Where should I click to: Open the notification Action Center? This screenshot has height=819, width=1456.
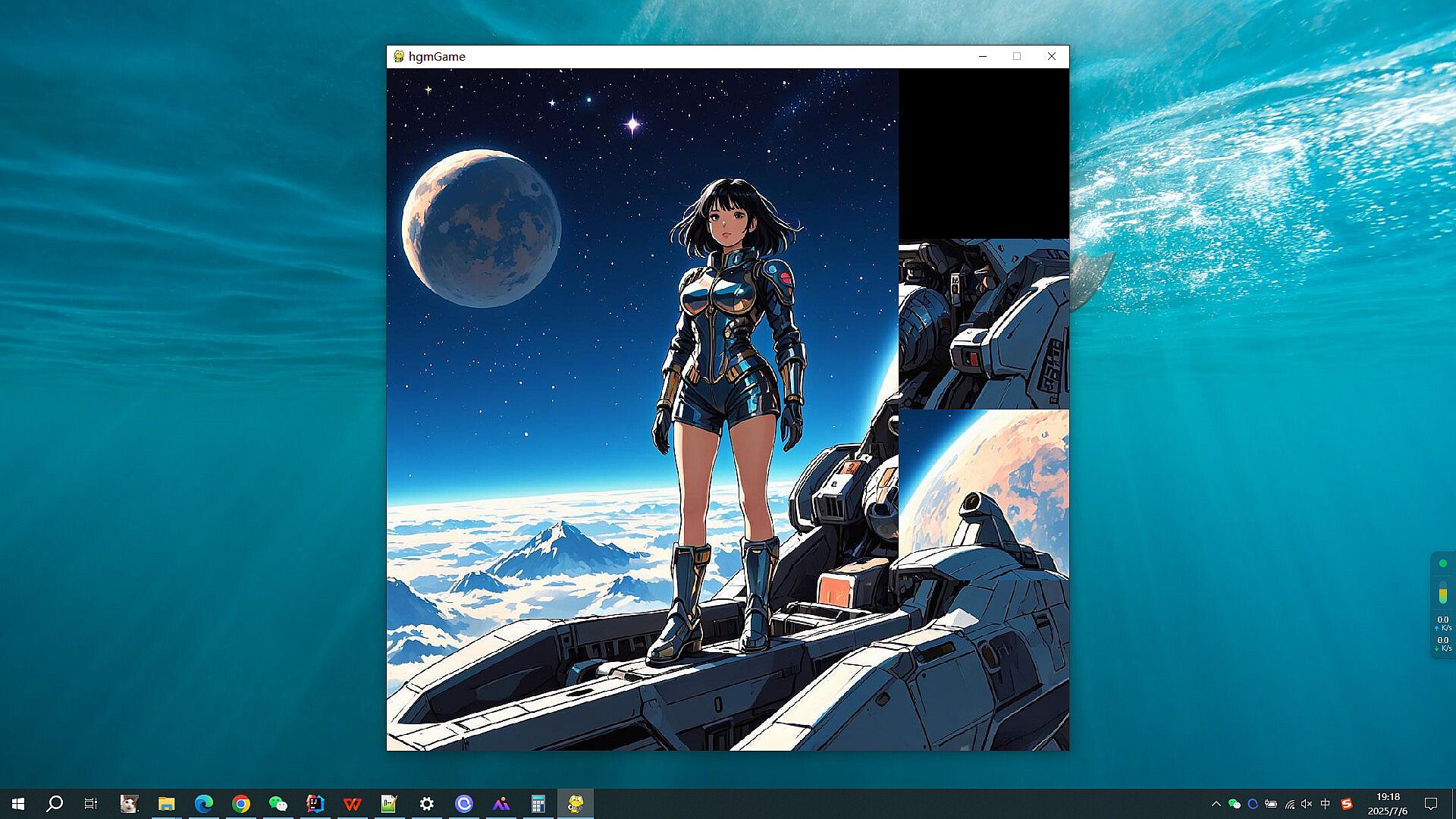[1431, 804]
